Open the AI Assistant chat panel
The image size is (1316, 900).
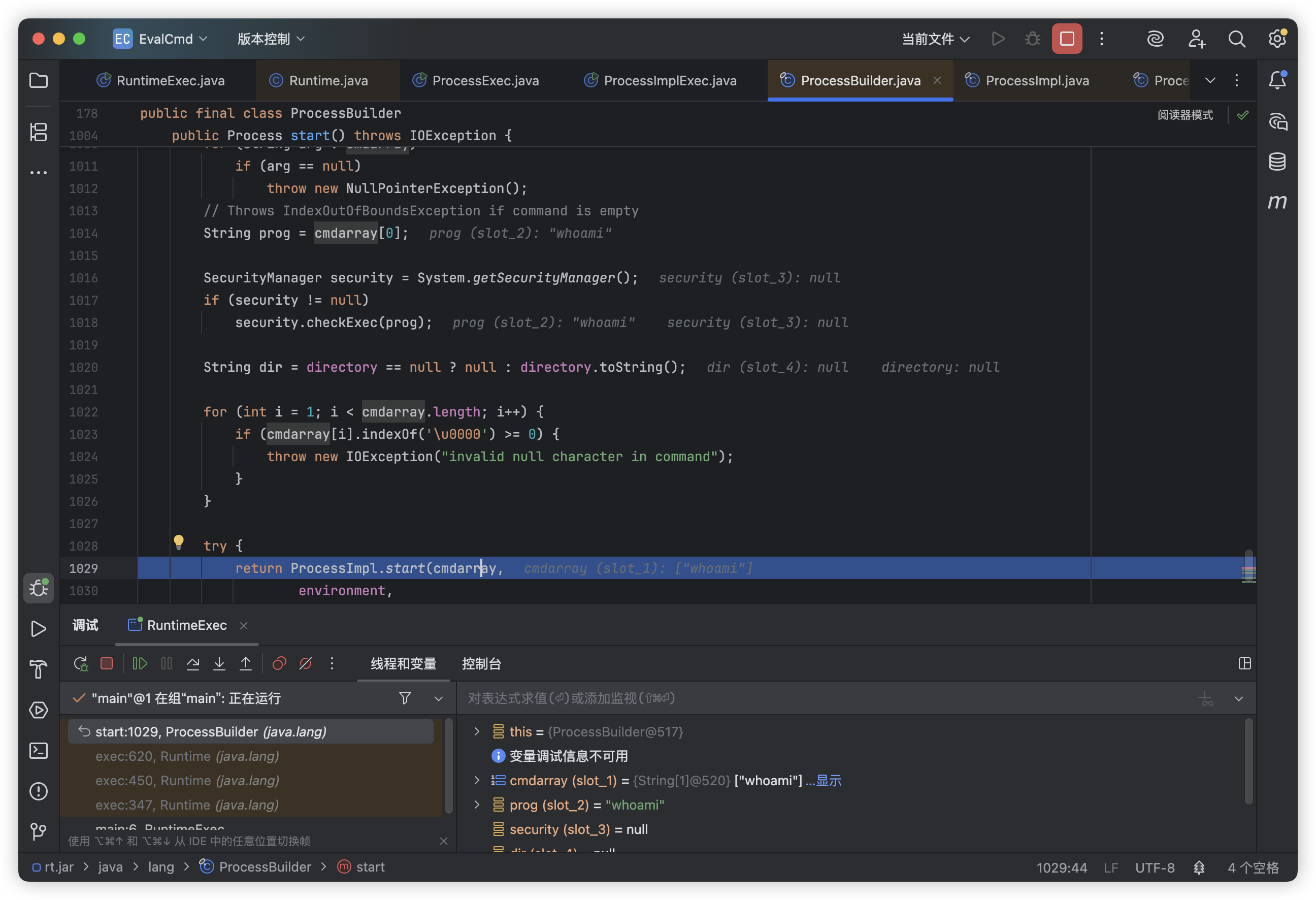(1277, 121)
